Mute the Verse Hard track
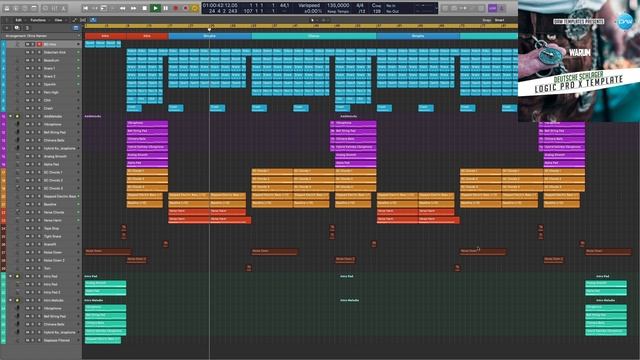640x360 pixels. tap(27, 220)
